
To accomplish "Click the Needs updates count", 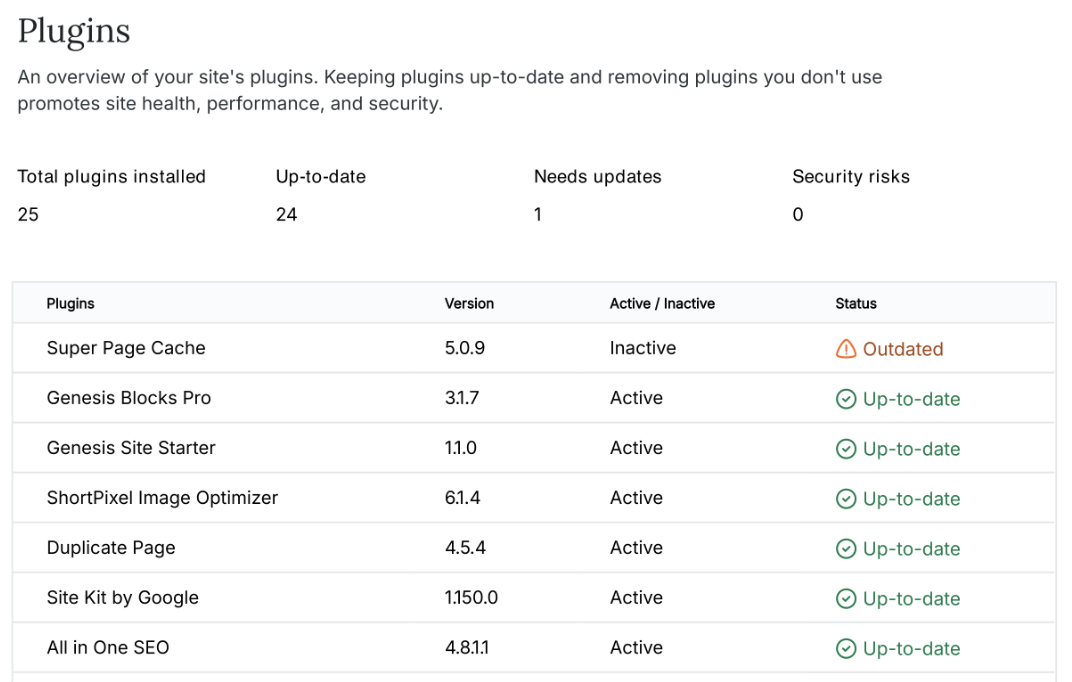I will (x=538, y=214).
